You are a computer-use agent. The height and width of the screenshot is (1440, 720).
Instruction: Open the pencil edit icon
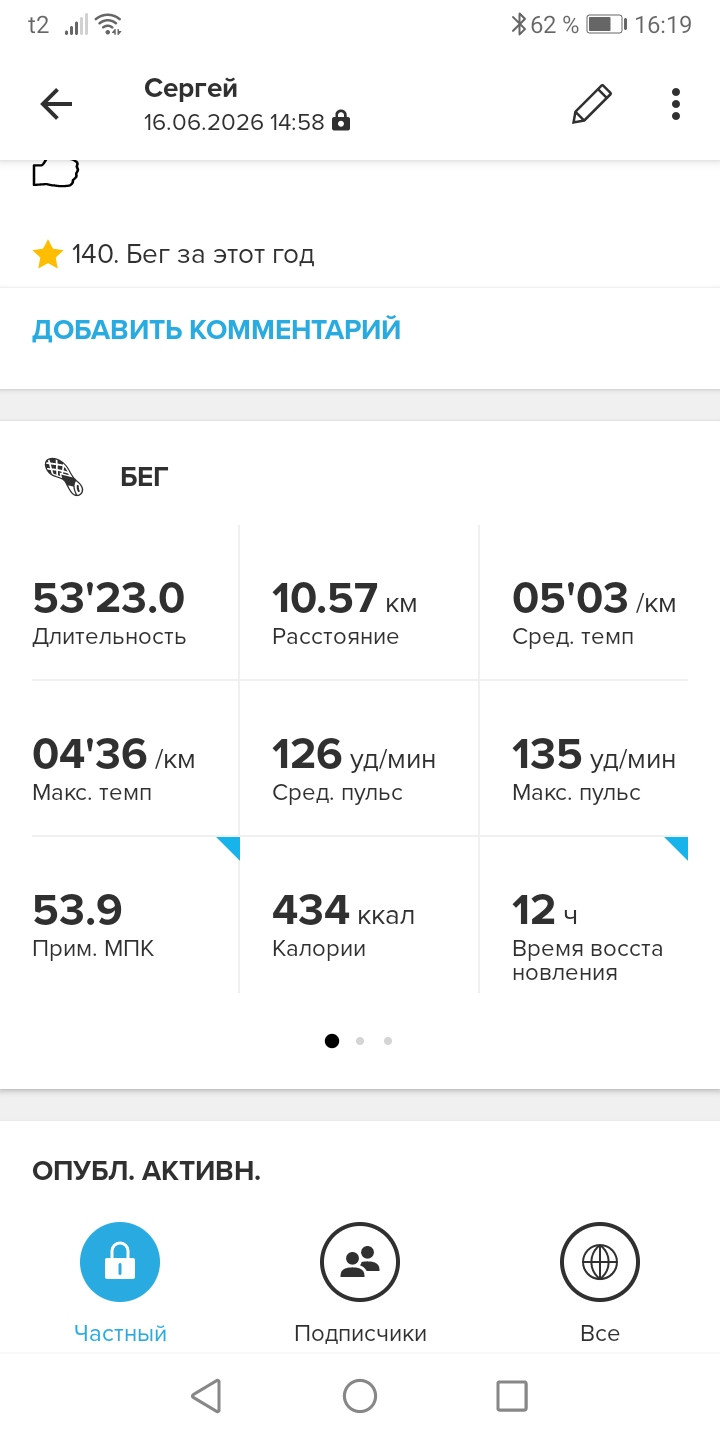[591, 104]
